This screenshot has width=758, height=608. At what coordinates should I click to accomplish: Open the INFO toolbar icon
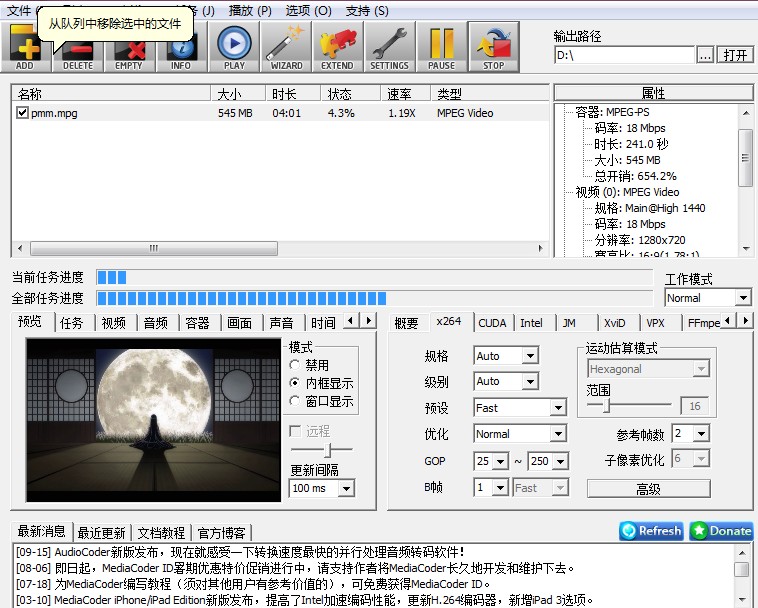181,47
